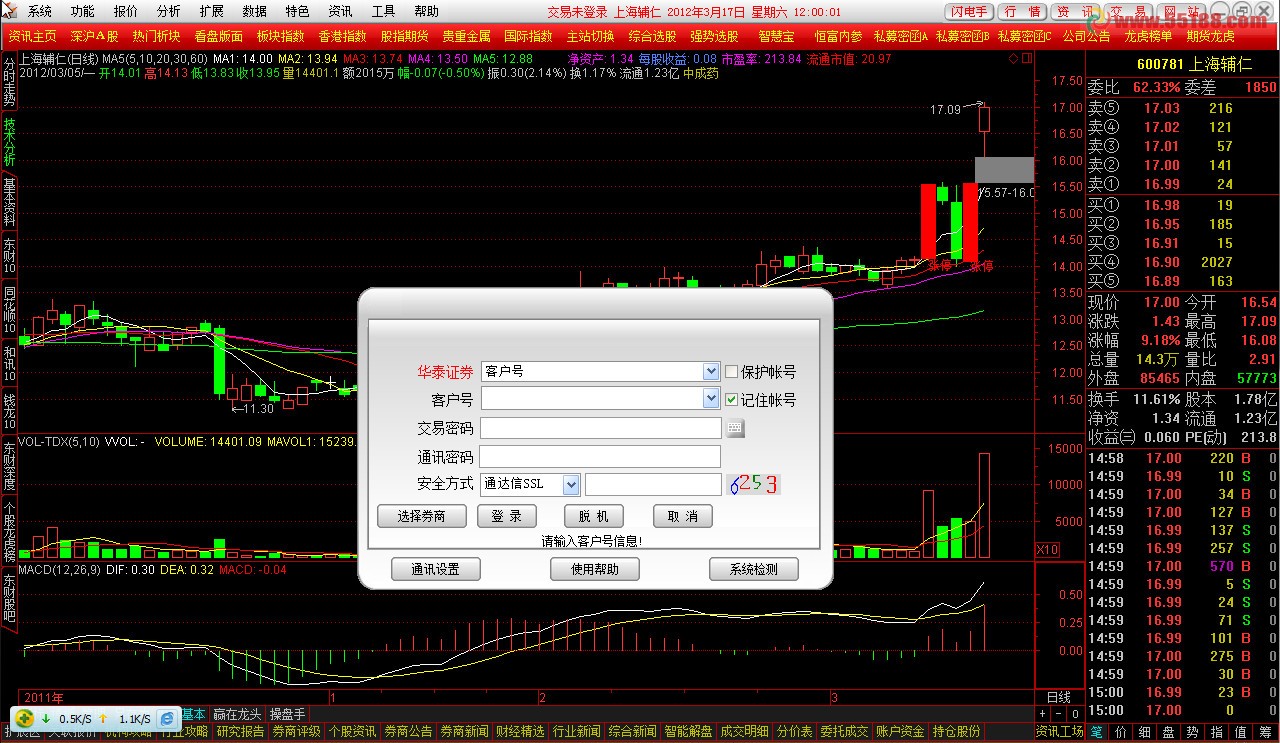Click the minus zoom button under 日线

pyautogui.click(x=1059, y=714)
